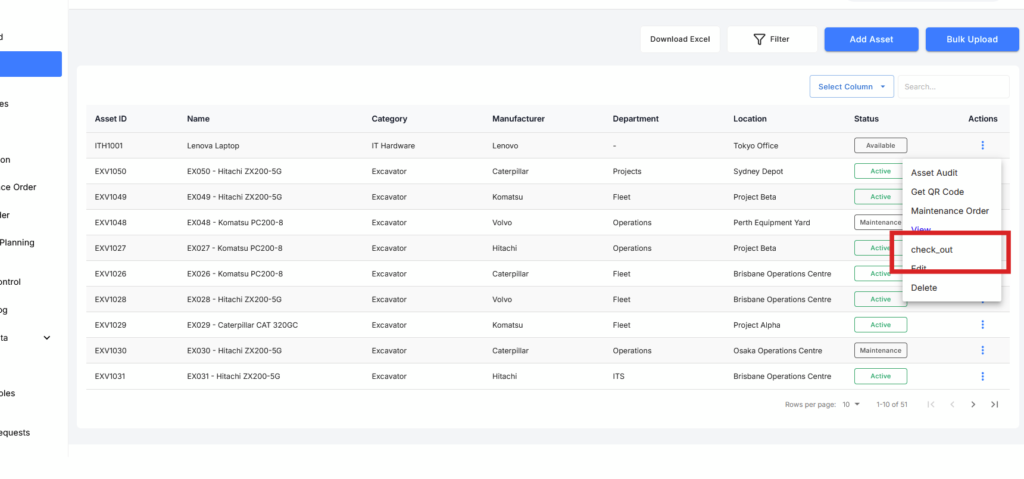
Task: Go to the next page of results
Action: coord(973,405)
